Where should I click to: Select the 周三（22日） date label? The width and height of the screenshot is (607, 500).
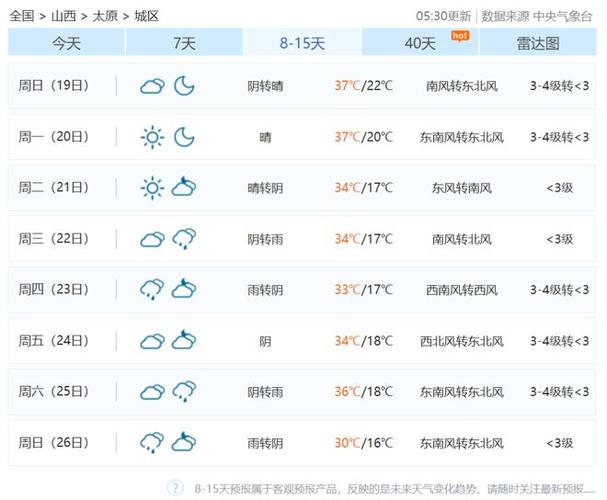(x=53, y=239)
